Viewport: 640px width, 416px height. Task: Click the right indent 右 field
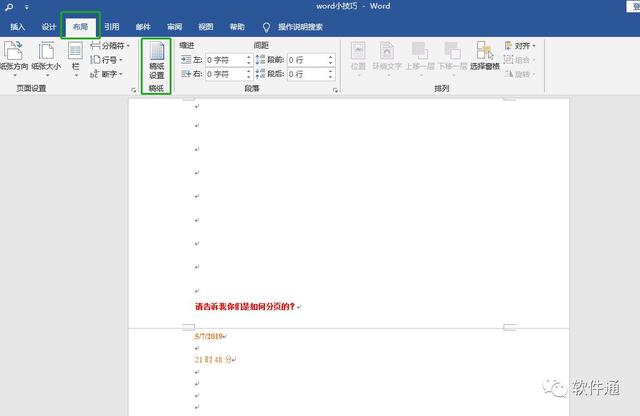229,74
